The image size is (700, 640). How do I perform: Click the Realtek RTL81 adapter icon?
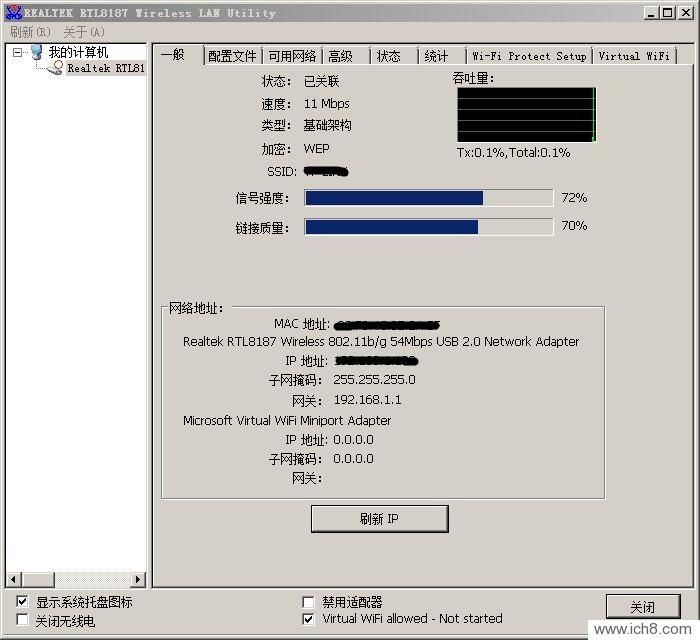coord(55,68)
